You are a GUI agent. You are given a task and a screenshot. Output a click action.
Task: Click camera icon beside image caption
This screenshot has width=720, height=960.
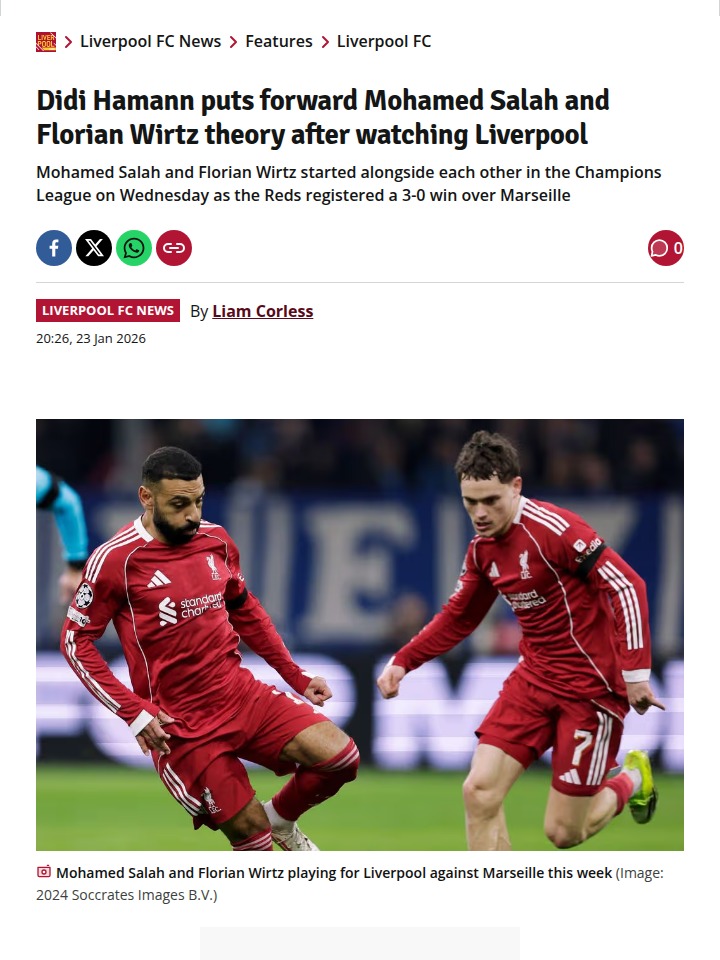click(x=43, y=871)
